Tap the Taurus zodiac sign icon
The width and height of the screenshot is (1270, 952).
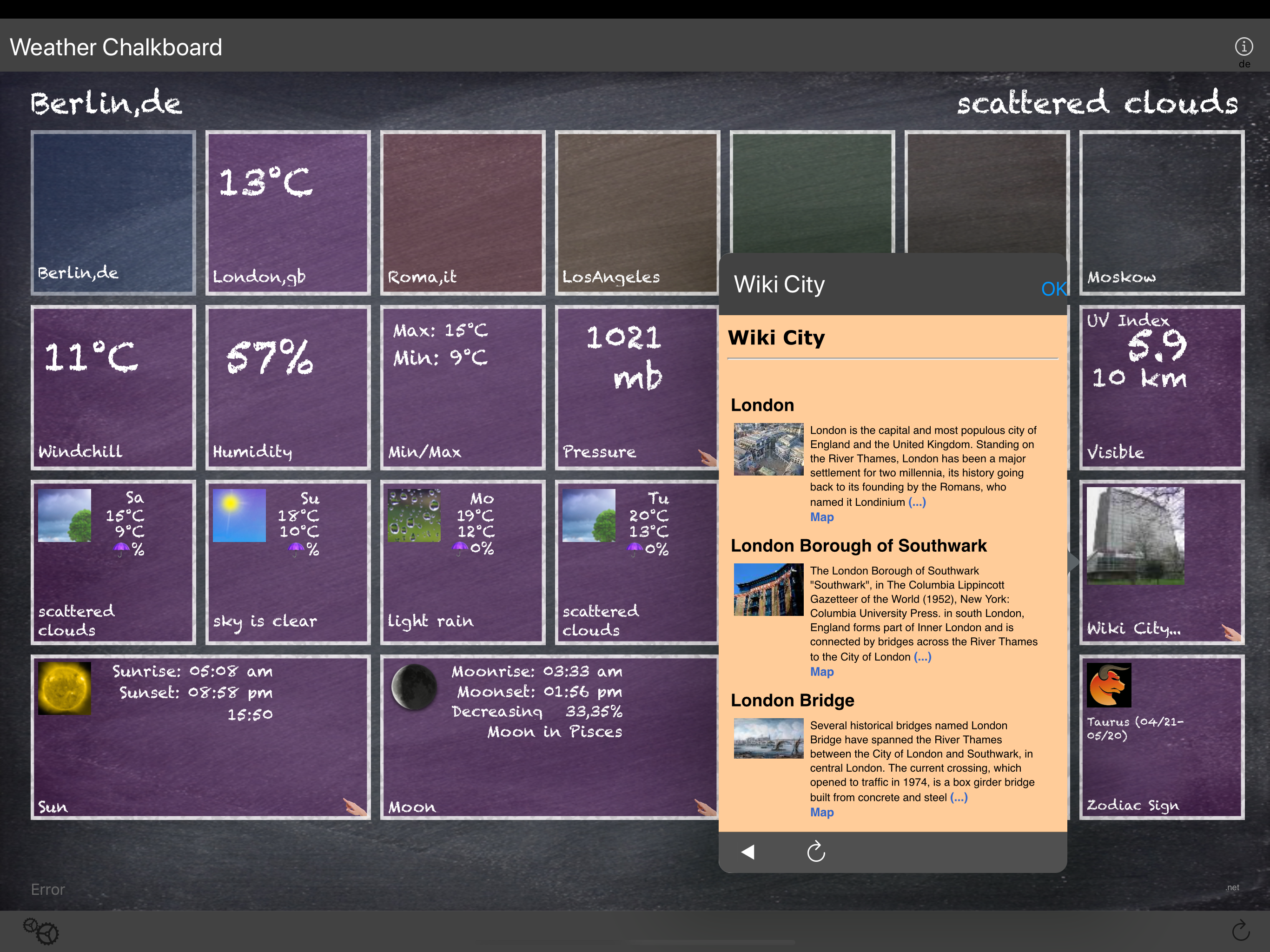pyautogui.click(x=1108, y=685)
